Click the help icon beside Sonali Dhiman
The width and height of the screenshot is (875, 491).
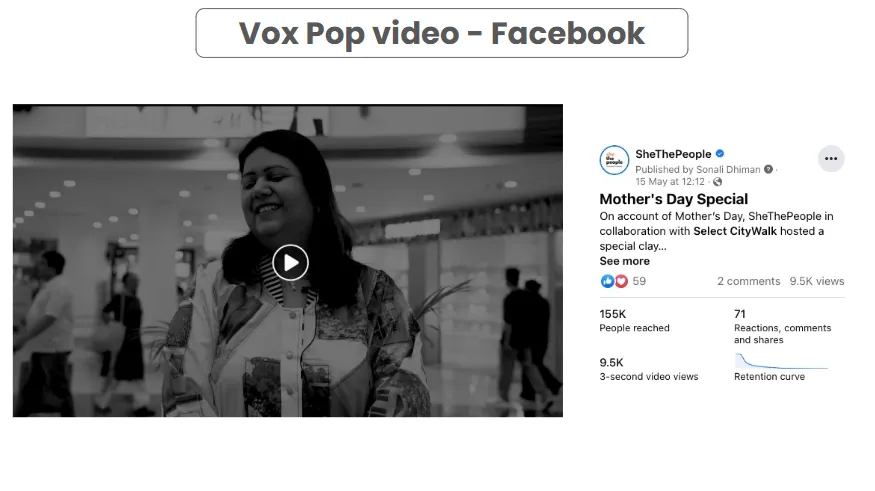[x=768, y=169]
